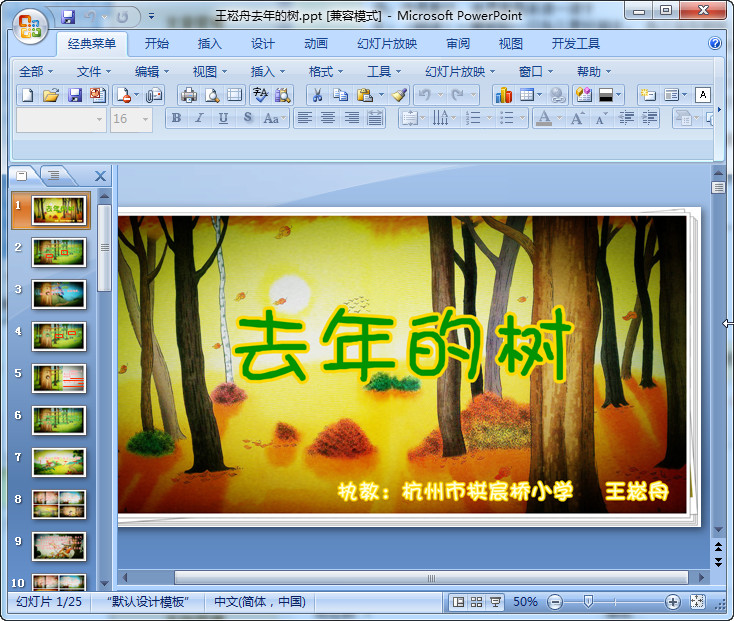Screen dimensions: 734x621
Task: Click the 50% zoom level
Action: [525, 602]
